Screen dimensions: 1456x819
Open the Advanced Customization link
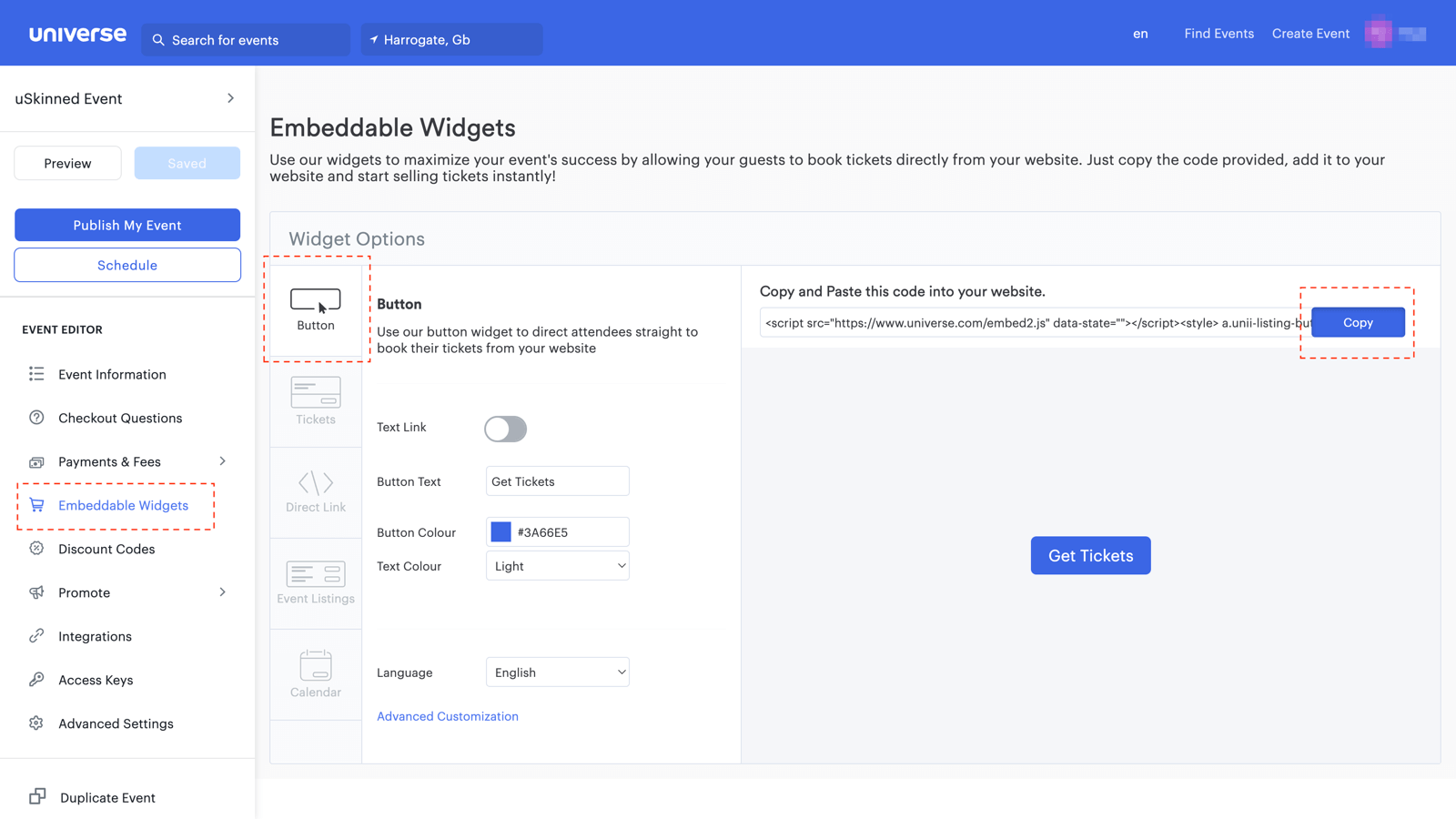pos(448,716)
